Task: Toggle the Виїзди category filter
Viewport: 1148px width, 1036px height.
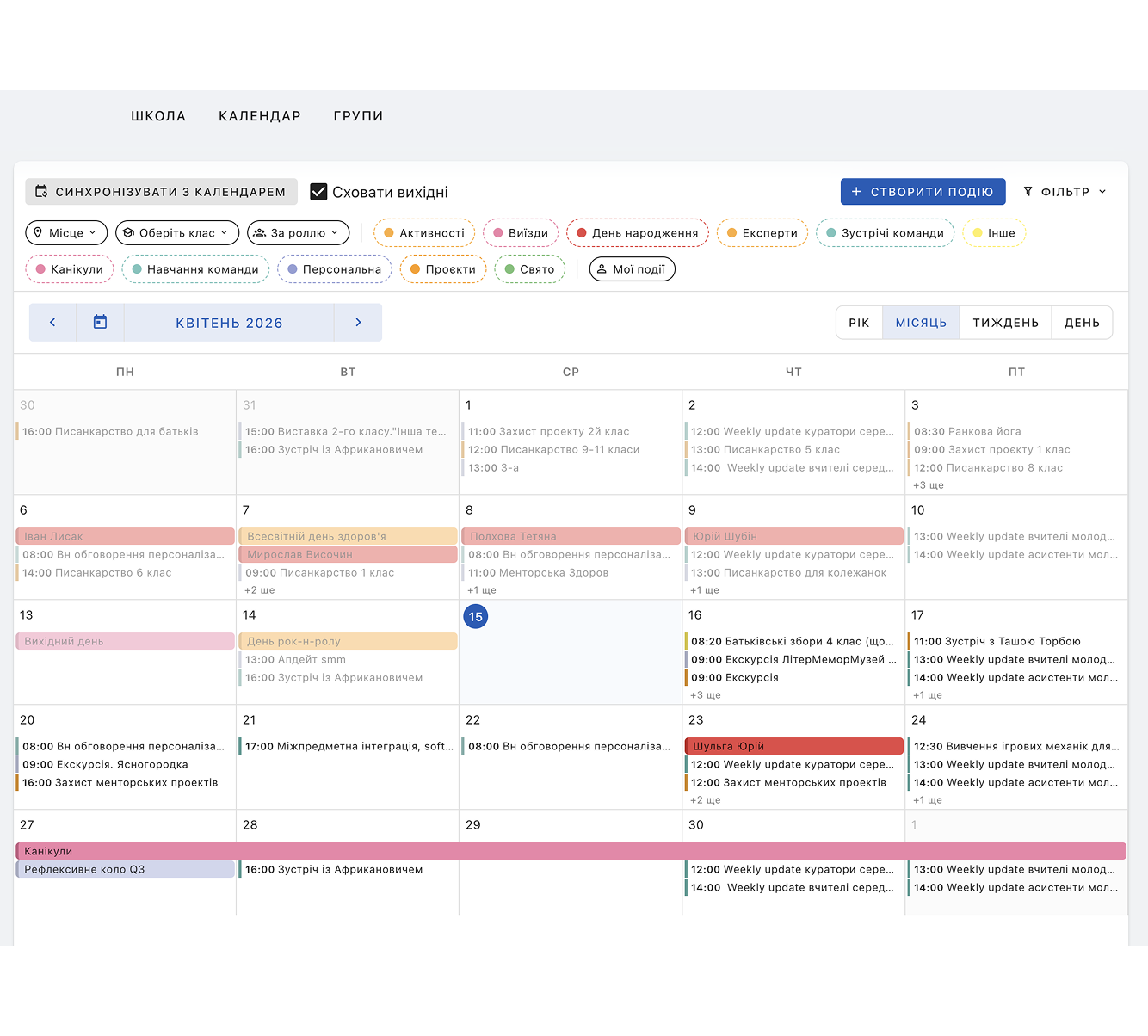Action: [521, 233]
